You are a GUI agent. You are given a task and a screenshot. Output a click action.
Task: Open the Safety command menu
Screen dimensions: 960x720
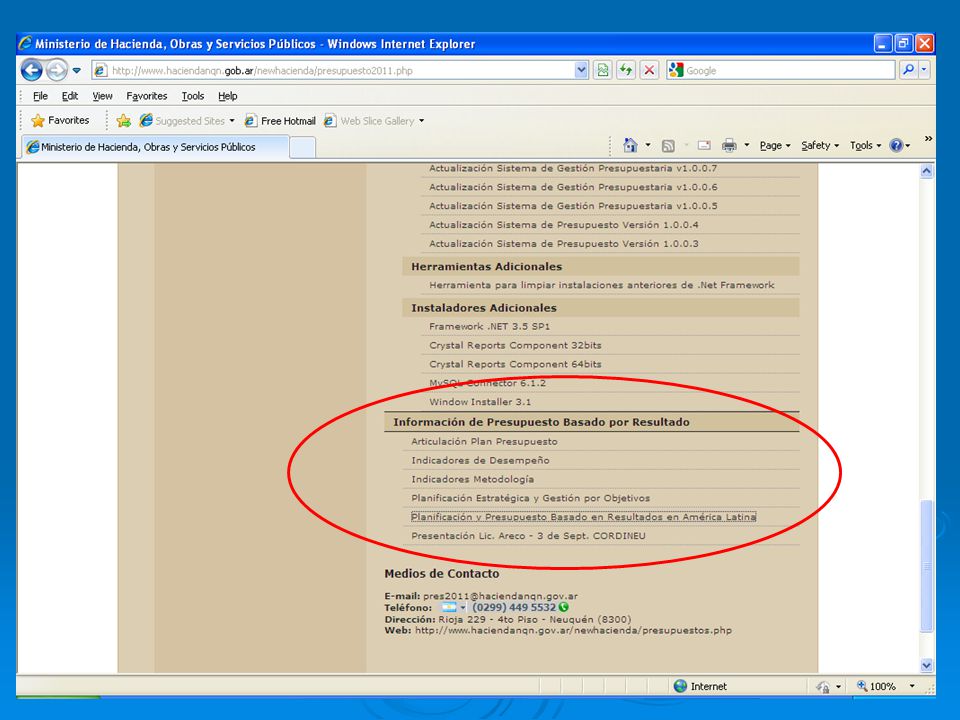tap(820, 145)
